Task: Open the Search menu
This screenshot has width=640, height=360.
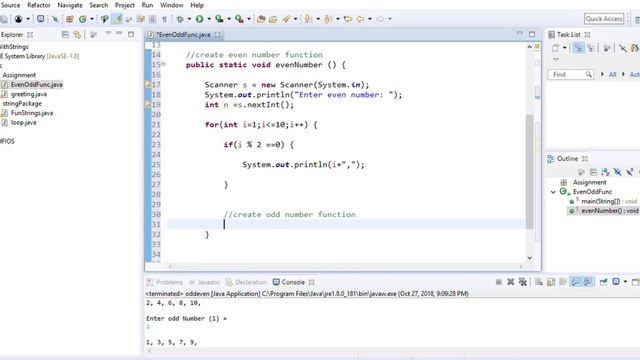Action: point(99,5)
